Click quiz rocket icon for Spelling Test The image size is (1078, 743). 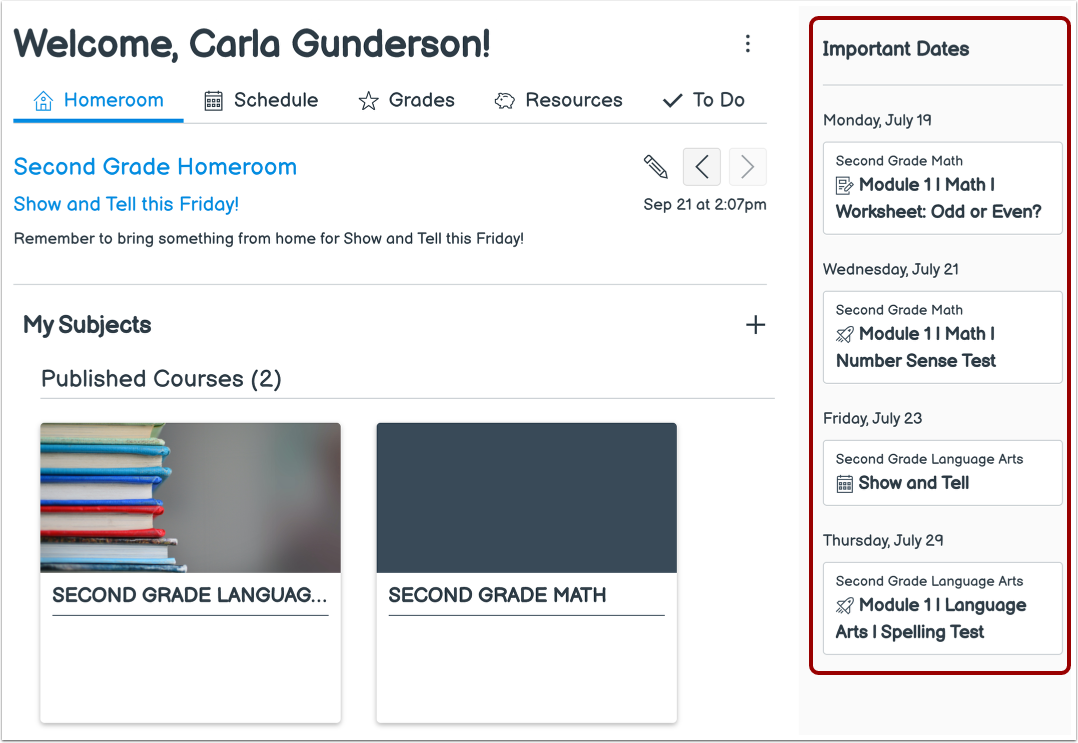tap(844, 606)
